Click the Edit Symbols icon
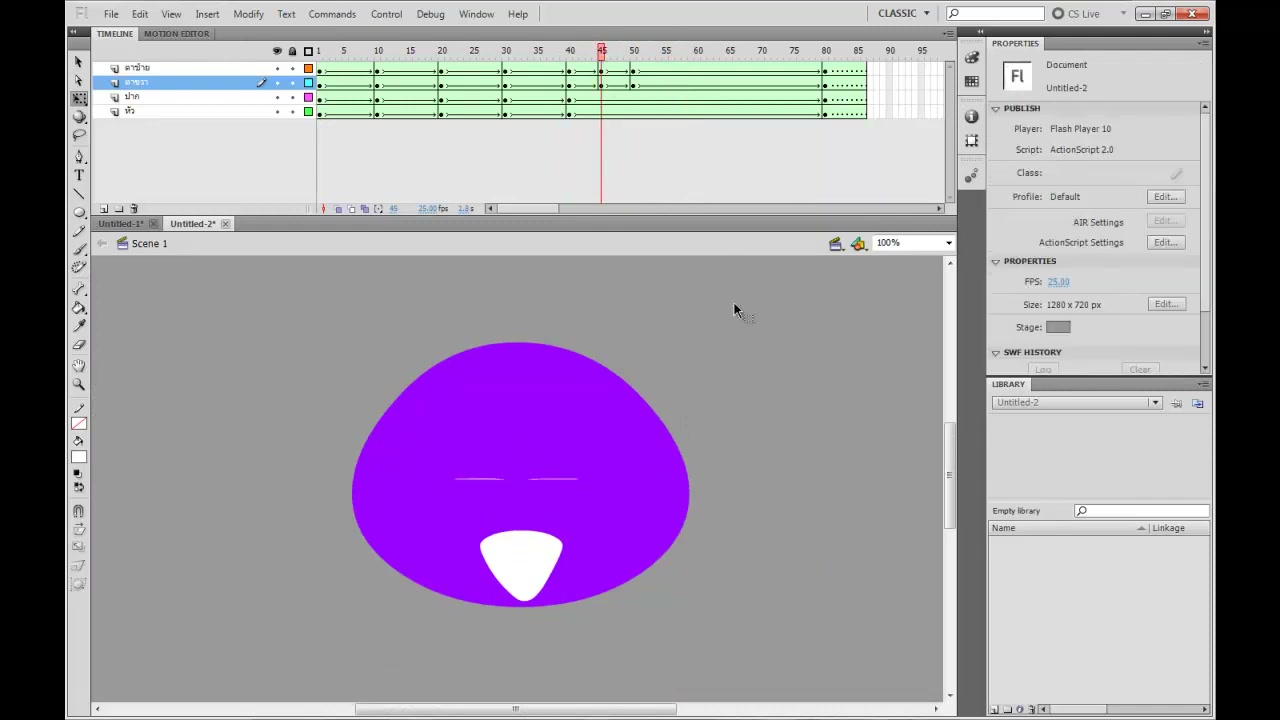 pyautogui.click(x=858, y=244)
